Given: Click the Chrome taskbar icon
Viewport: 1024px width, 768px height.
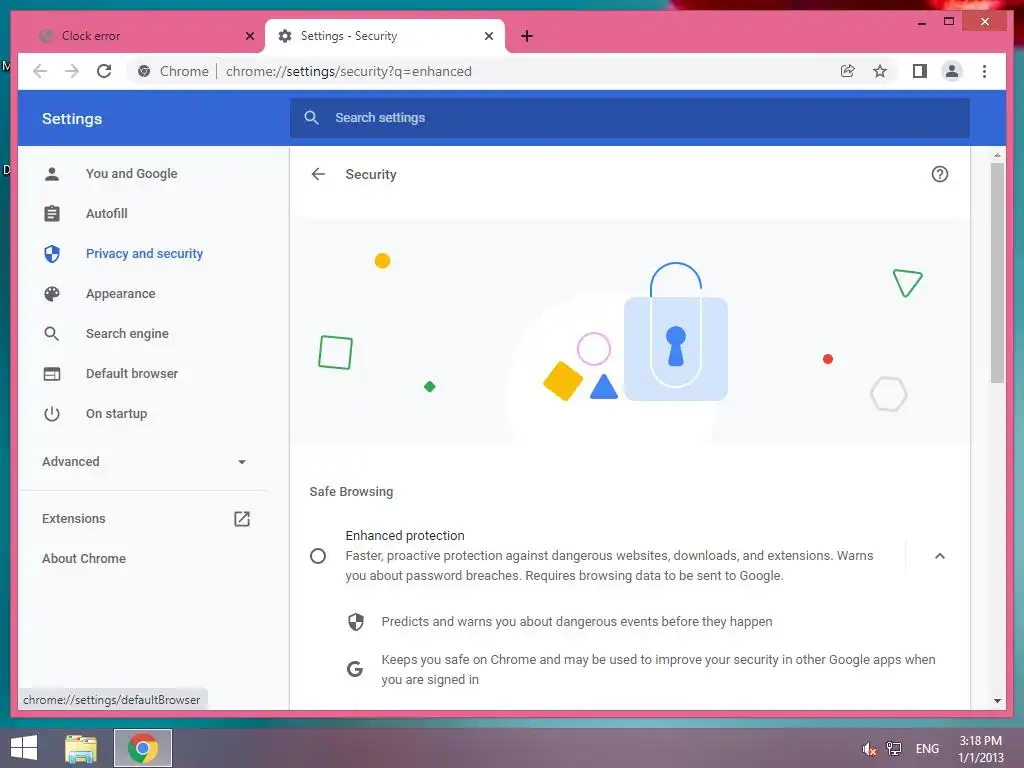Looking at the screenshot, I should pos(143,748).
